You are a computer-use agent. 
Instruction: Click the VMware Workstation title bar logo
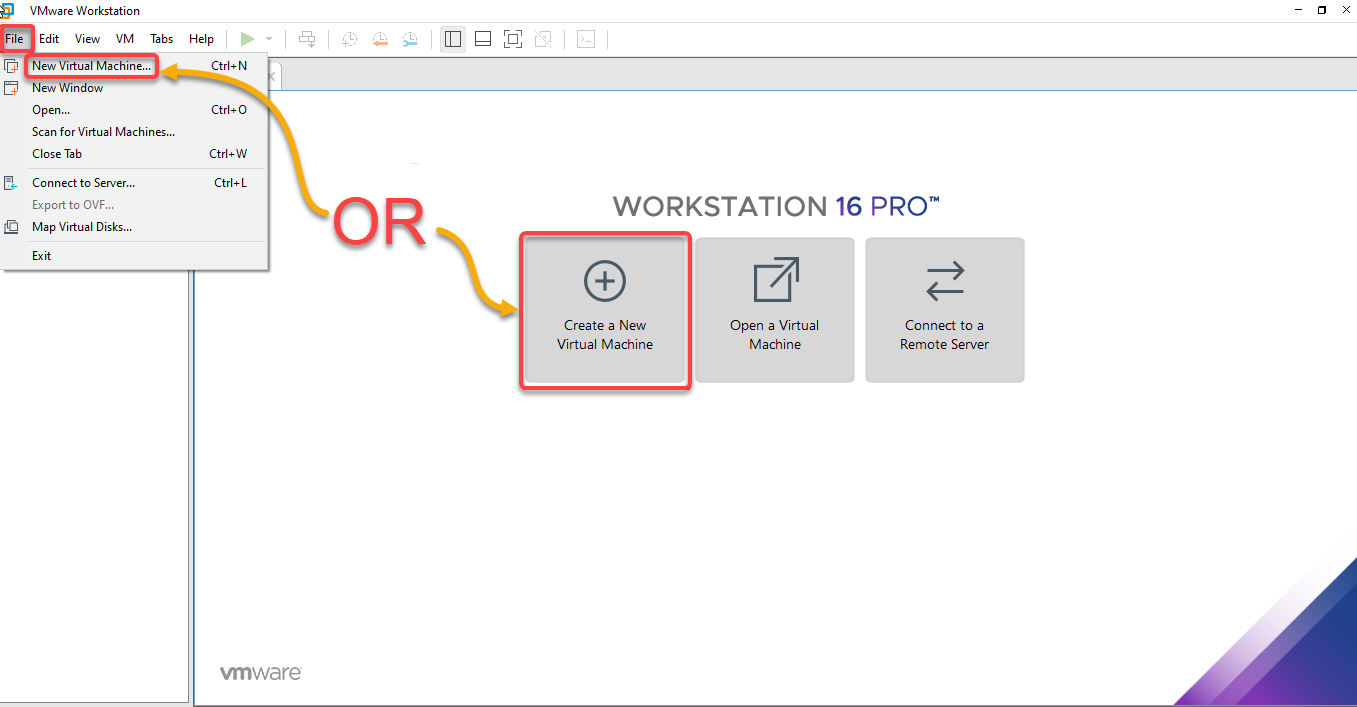coord(7,11)
